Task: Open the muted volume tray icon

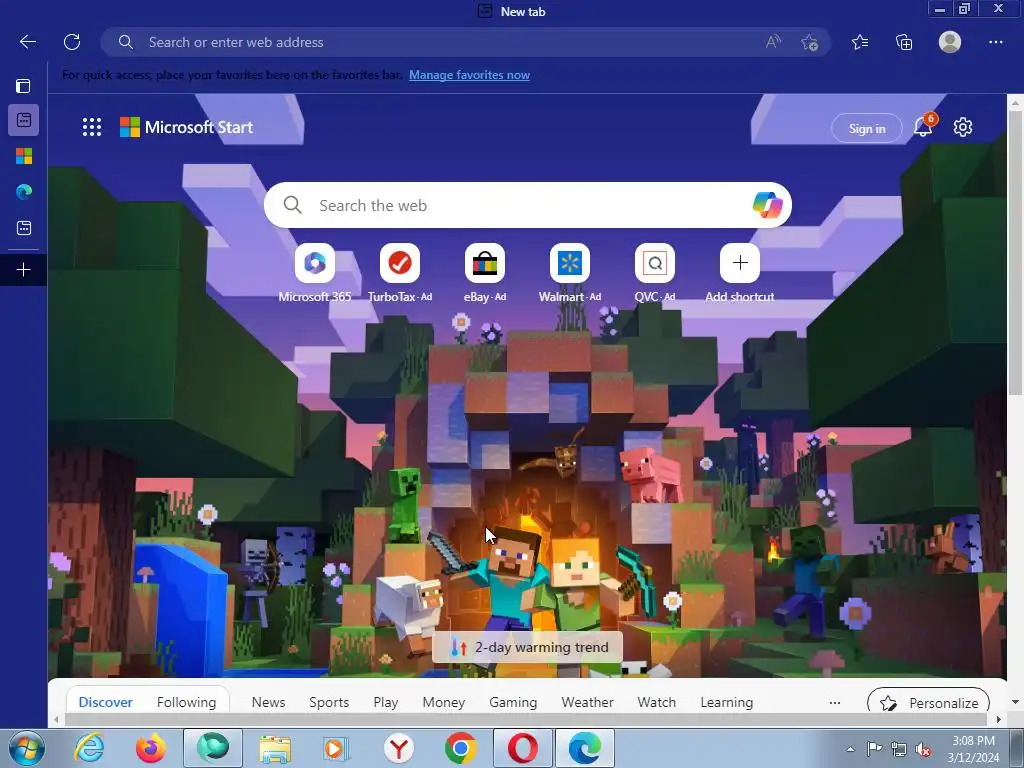Action: tap(923, 749)
